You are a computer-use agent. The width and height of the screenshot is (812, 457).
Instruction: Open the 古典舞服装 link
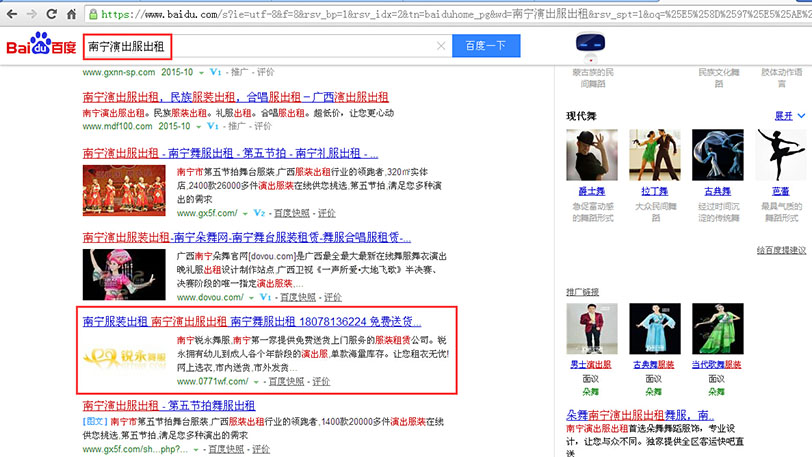pyautogui.click(x=654, y=365)
